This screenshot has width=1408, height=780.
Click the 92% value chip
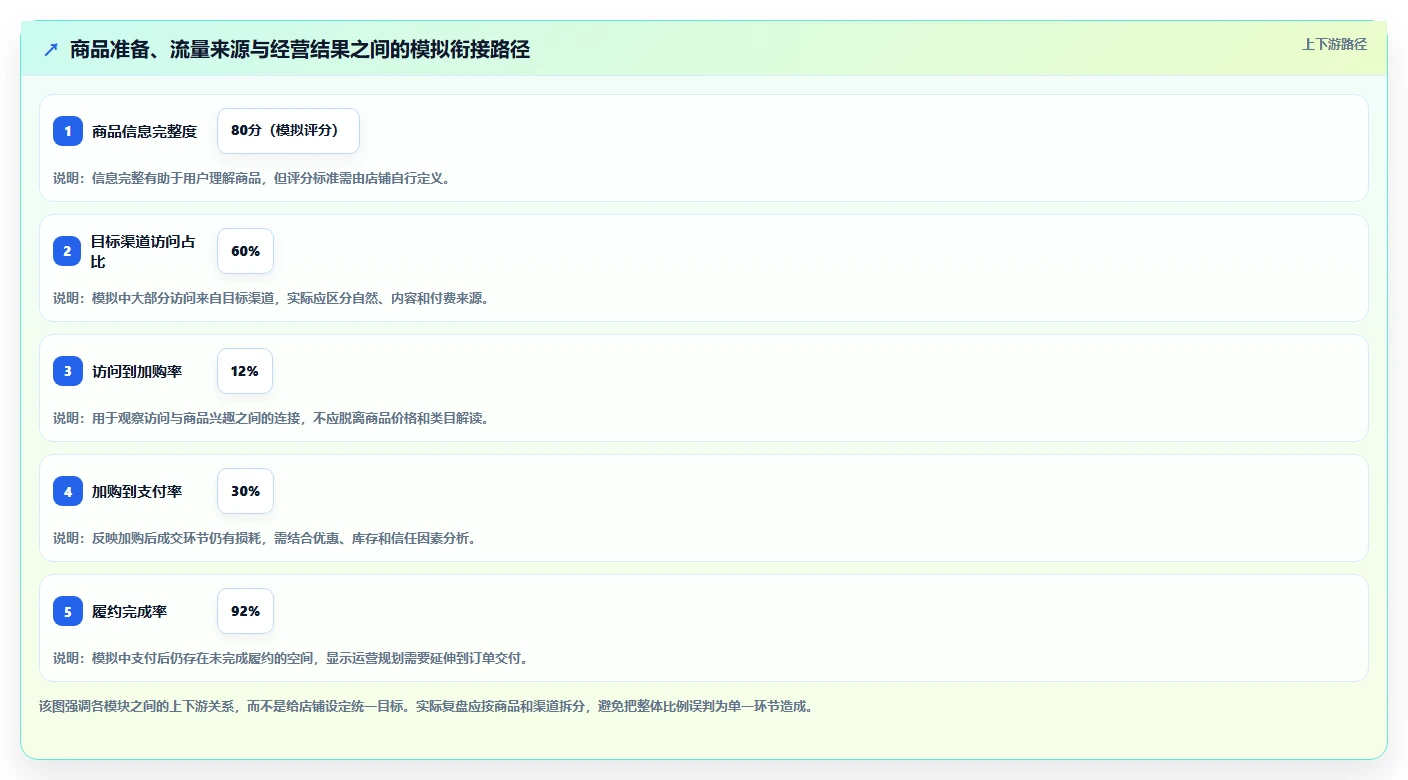(245, 611)
